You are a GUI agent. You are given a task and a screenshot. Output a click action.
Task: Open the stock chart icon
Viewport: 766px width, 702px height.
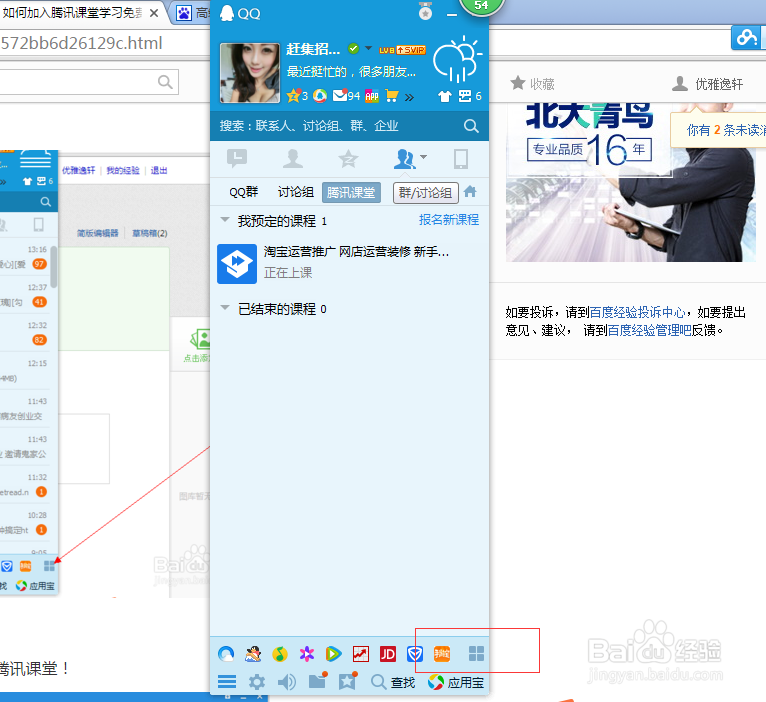[361, 654]
